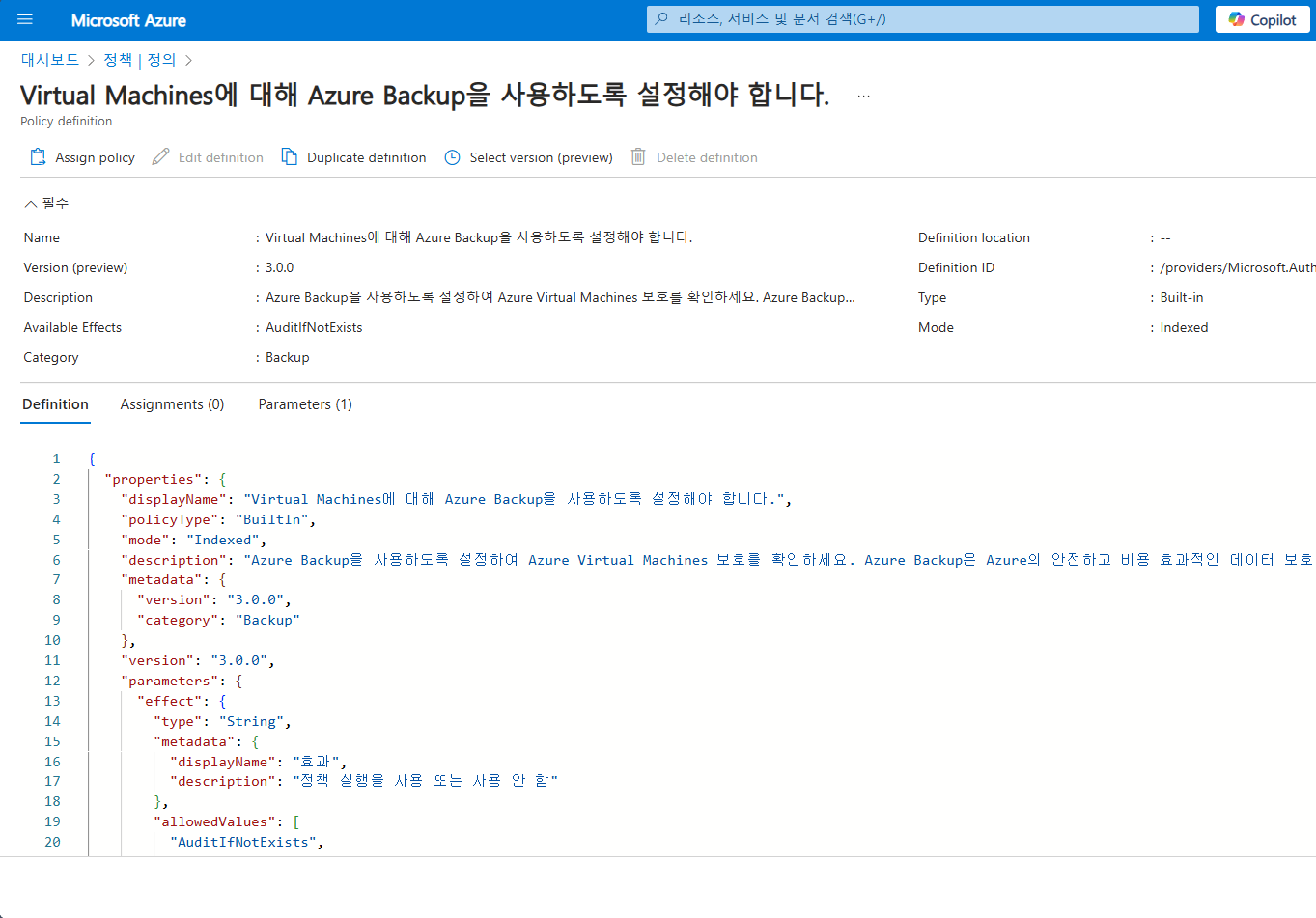The image size is (1316, 918).
Task: Click the truncated Description value text
Action: pos(560,297)
